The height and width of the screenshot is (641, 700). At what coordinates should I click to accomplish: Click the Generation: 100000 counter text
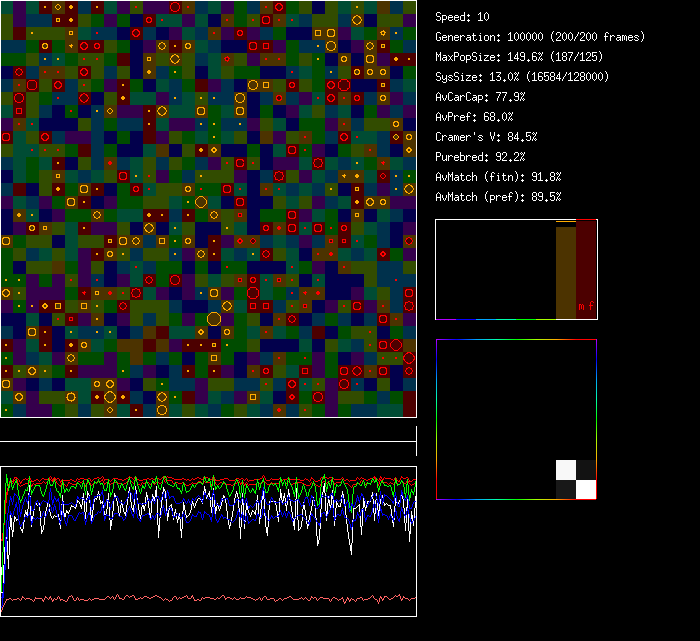click(x=540, y=37)
